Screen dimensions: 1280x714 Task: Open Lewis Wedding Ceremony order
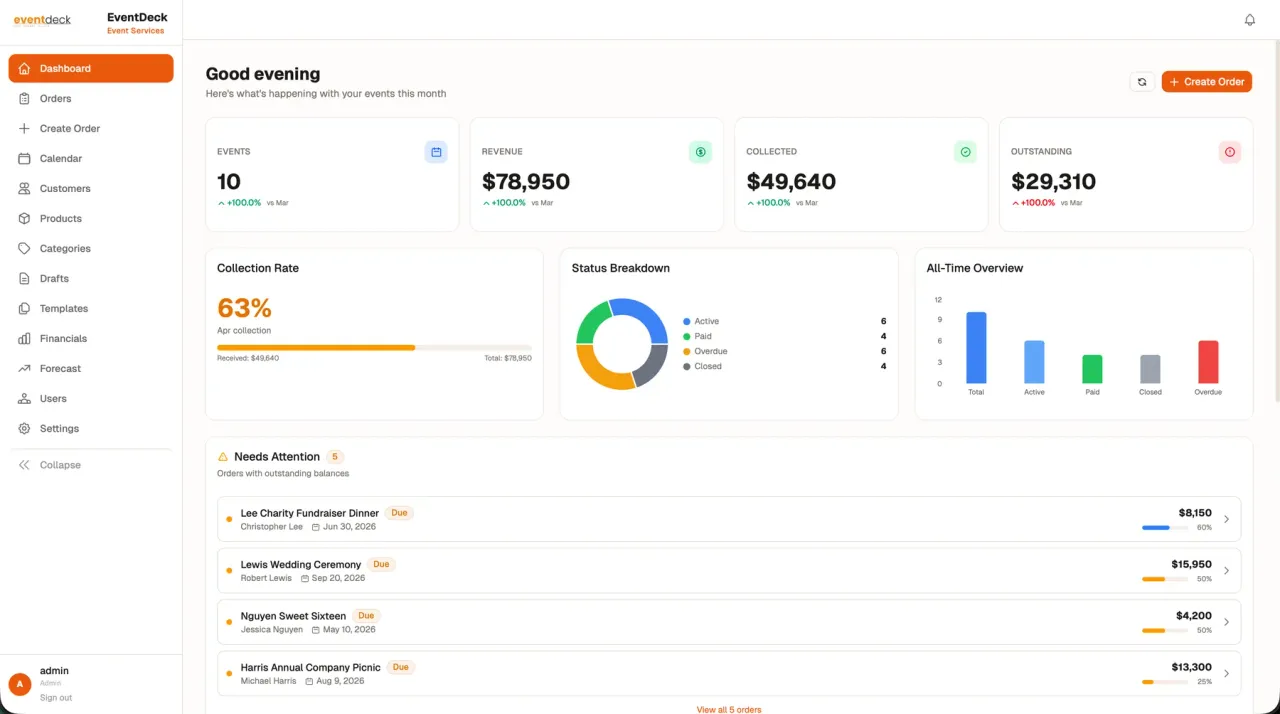729,570
